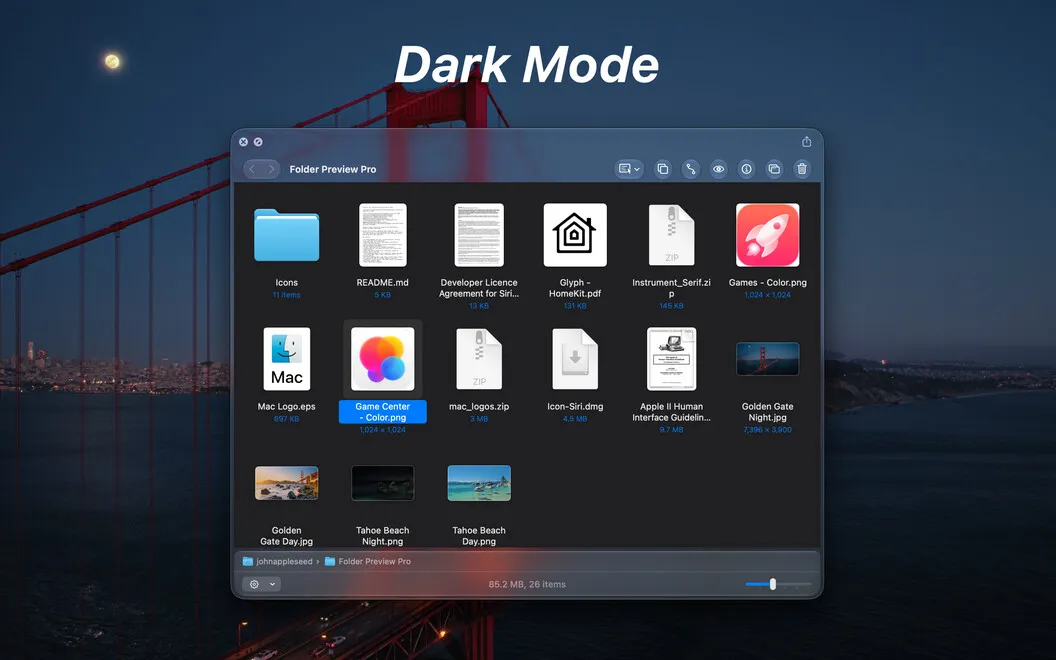This screenshot has width=1056, height=660.
Task: Click the "4.5 MB" size under Icon-Siri.dmg
Action: (x=575, y=419)
